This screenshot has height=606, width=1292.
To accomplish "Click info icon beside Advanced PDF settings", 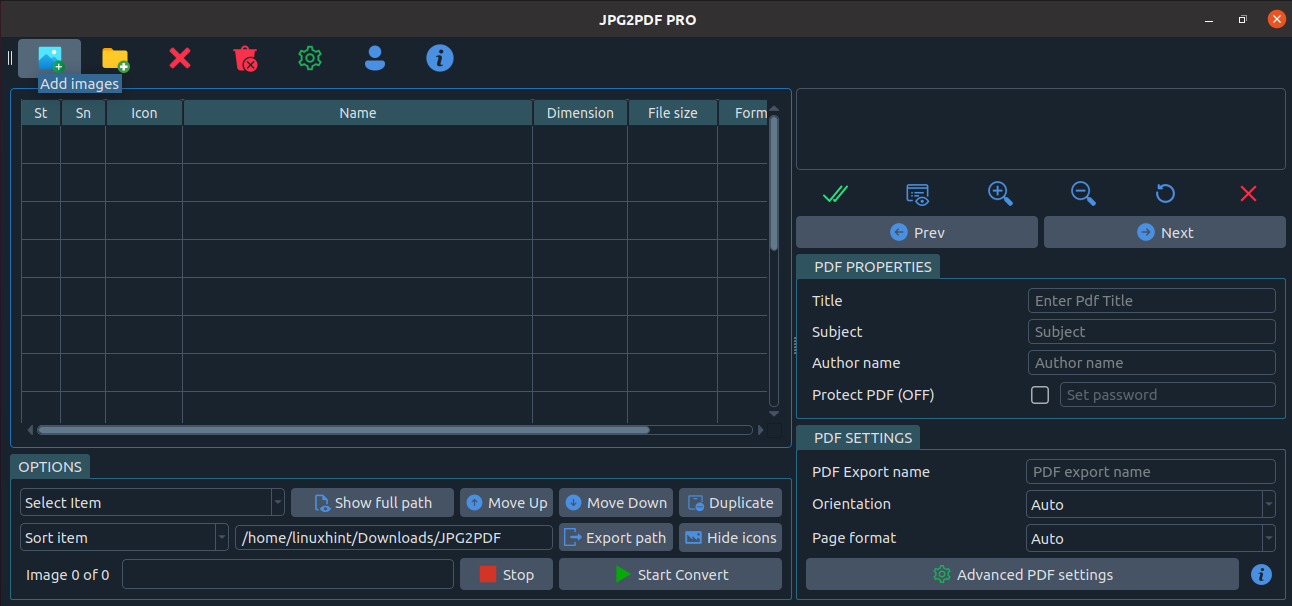I will [1262, 575].
